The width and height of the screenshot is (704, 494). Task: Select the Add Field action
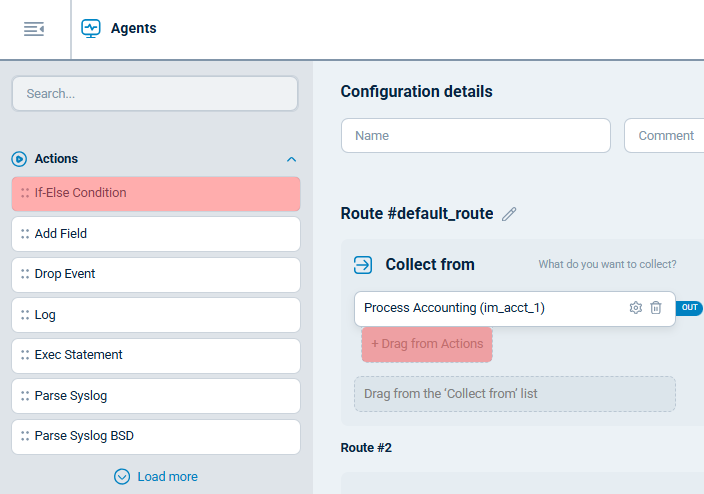coord(156,234)
